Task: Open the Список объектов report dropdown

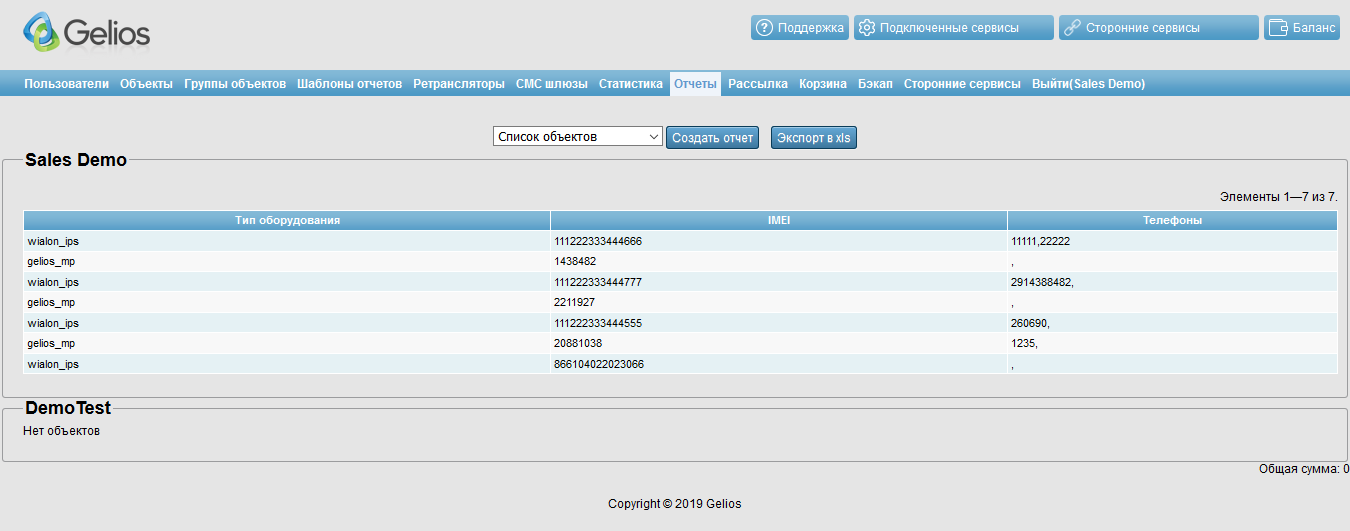Action: pyautogui.click(x=578, y=137)
